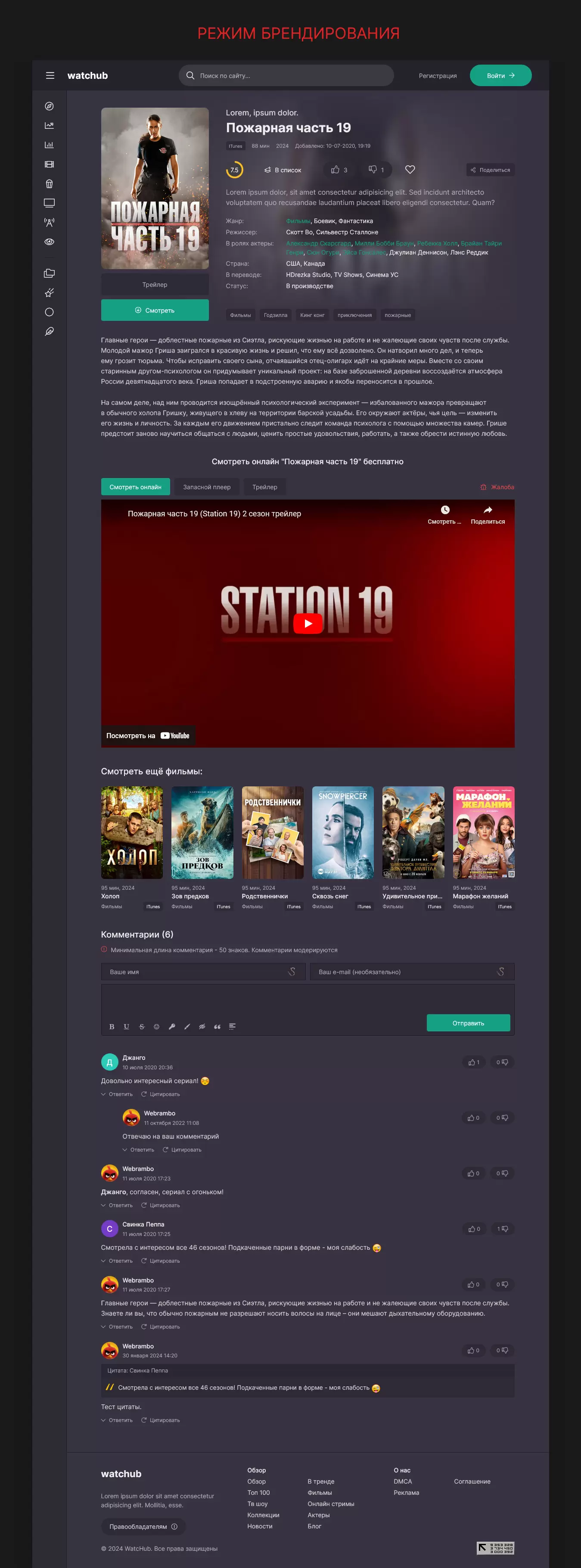The width and height of the screenshot is (581, 1568).
Task: Like Джанго's comment
Action: click(474, 1062)
